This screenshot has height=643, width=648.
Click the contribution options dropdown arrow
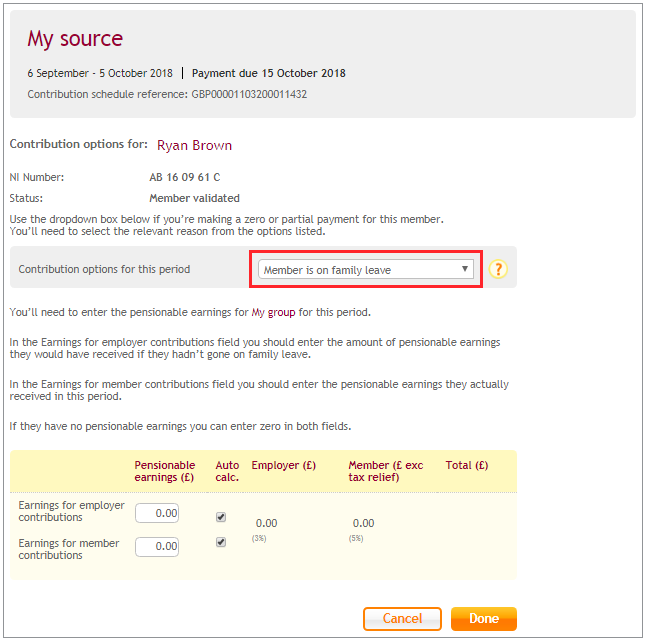coord(465,269)
